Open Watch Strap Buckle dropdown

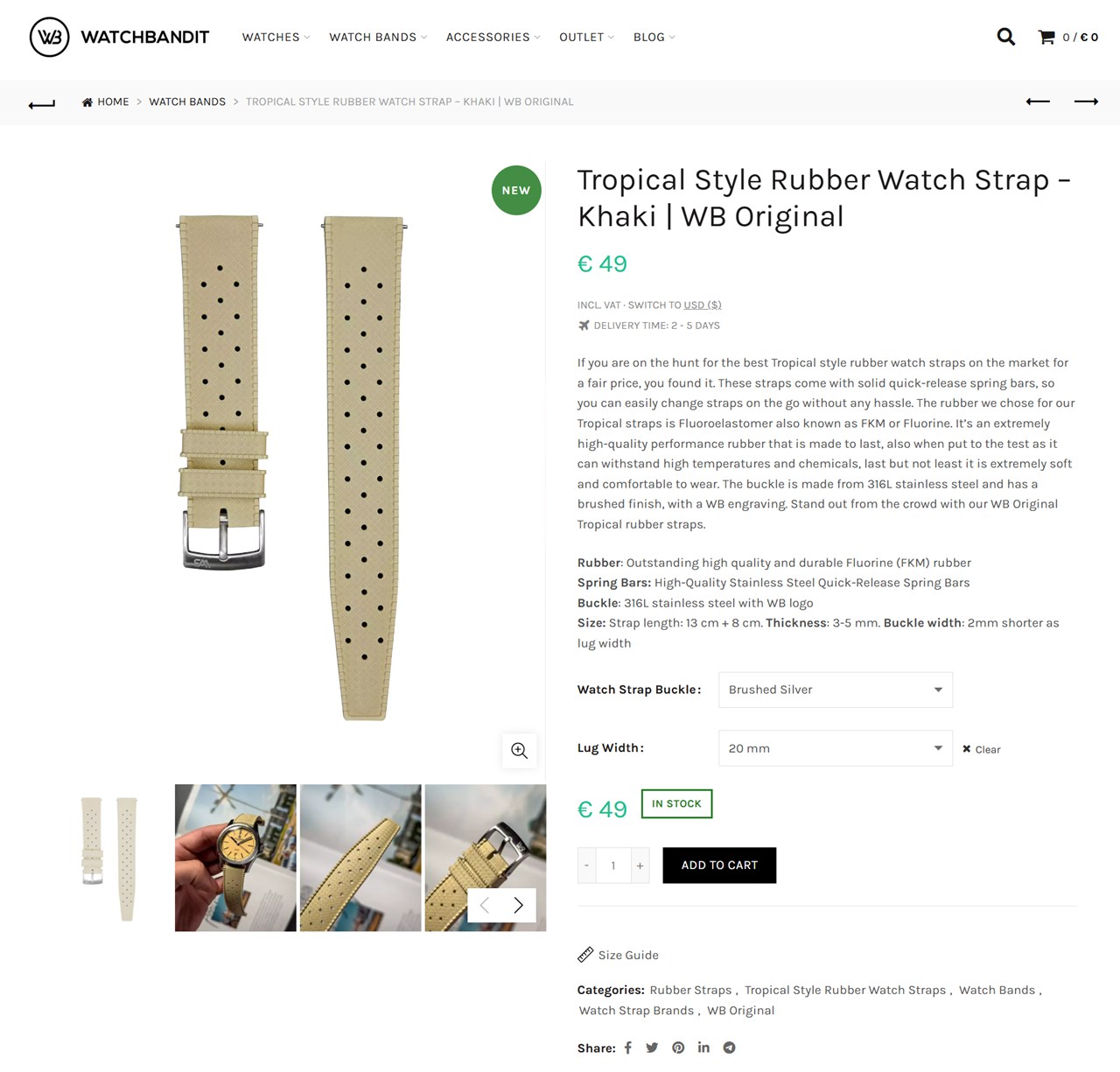[835, 690]
